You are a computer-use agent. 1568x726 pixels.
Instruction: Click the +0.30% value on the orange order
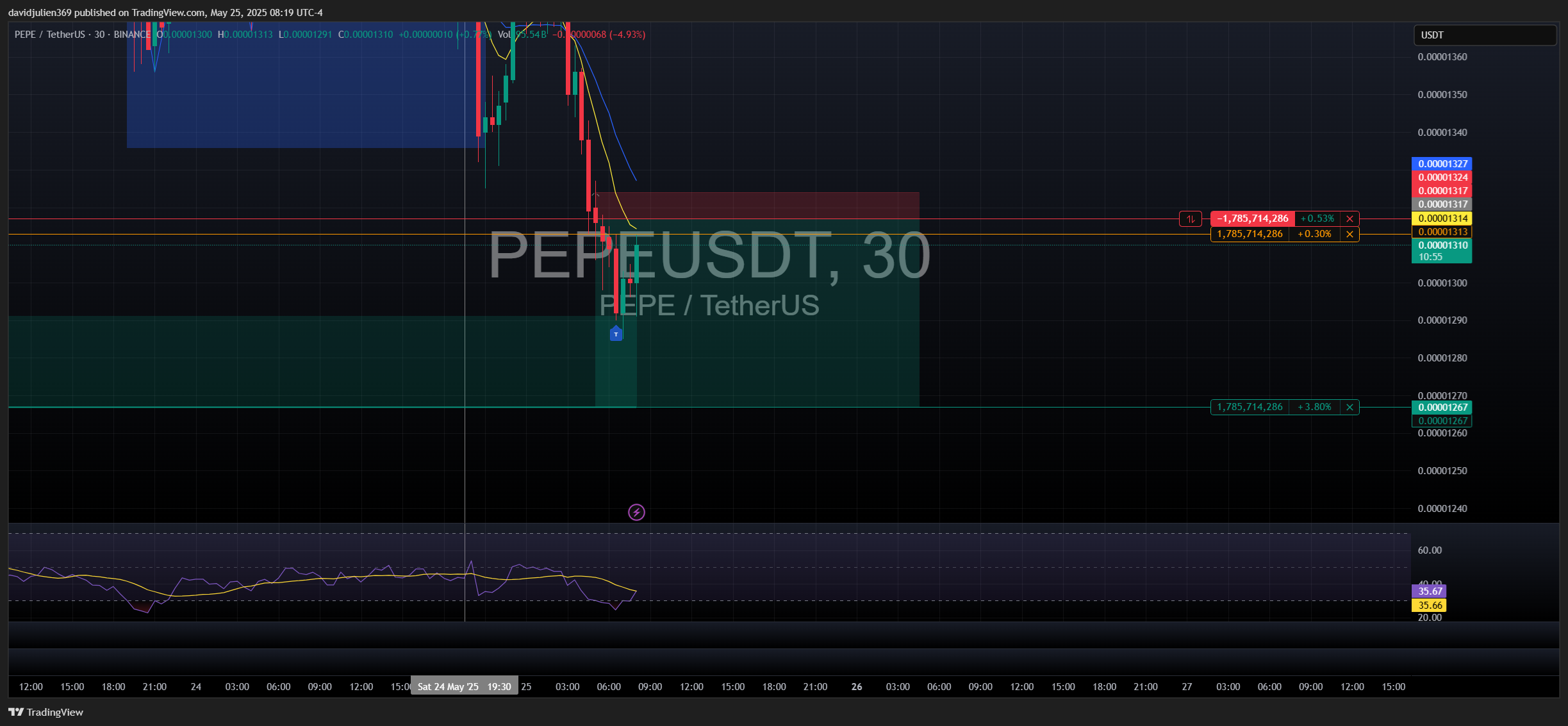(x=1315, y=235)
